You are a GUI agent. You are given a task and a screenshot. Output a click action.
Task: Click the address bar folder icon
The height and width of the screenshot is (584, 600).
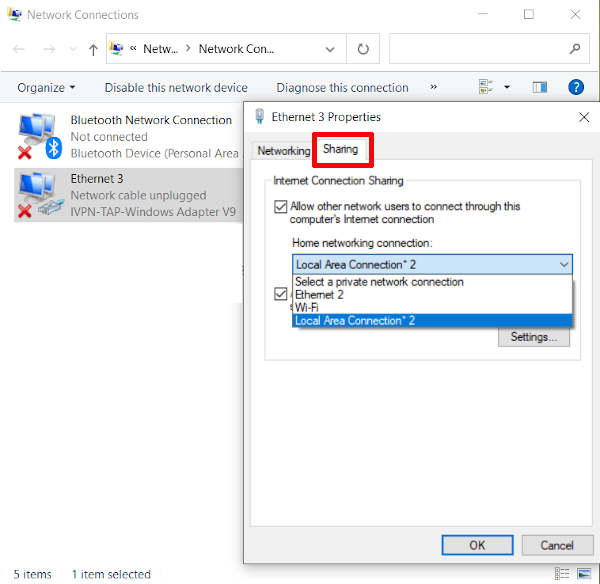(116, 48)
